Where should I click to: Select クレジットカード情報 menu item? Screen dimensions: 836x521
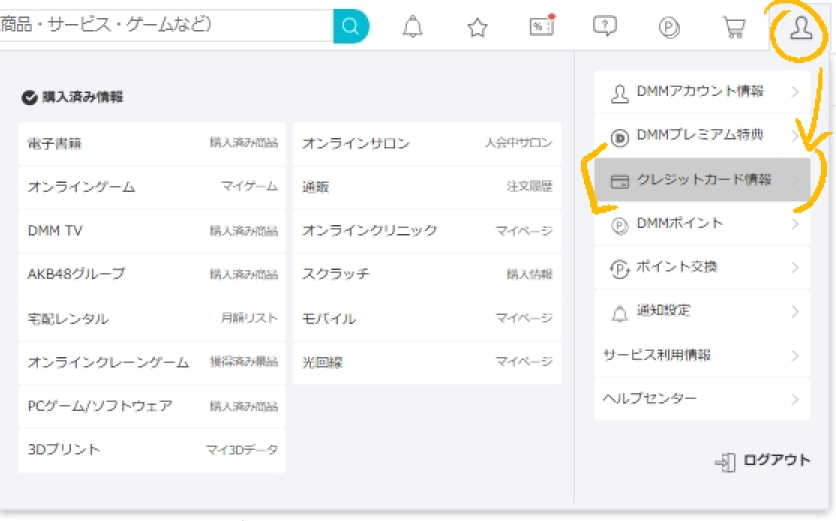click(x=702, y=180)
